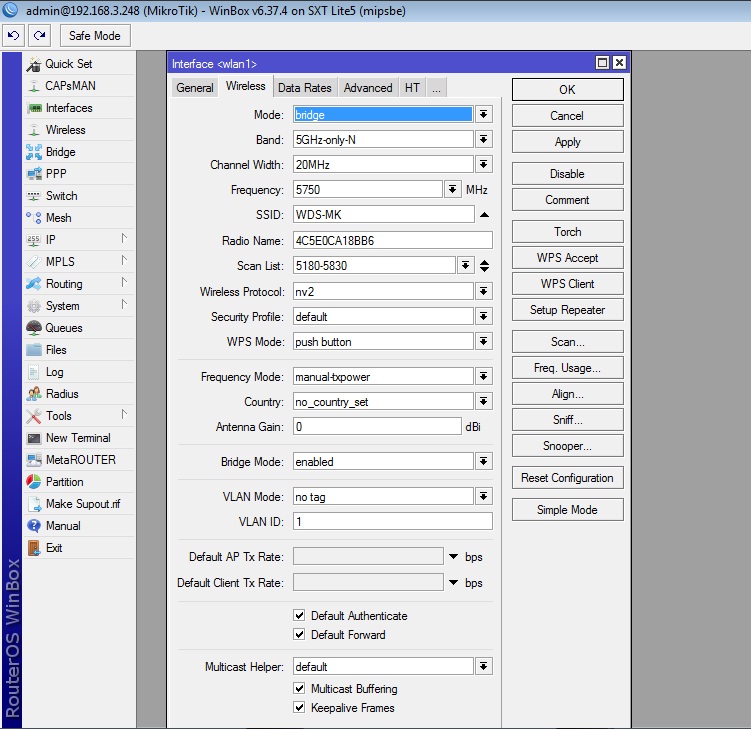Open the Partition menu icon
Image resolution: width=751 pixels, height=729 pixels.
pos(34,482)
